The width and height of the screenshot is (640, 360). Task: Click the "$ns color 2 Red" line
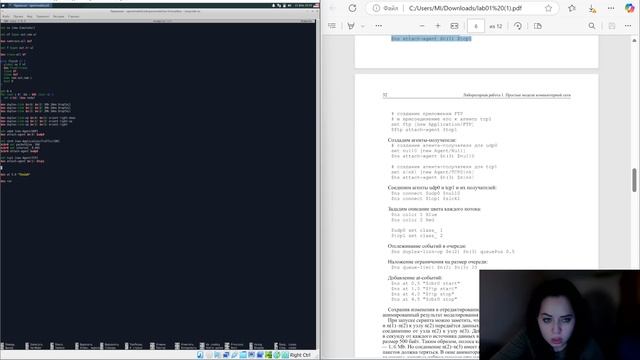pyautogui.click(x=413, y=220)
